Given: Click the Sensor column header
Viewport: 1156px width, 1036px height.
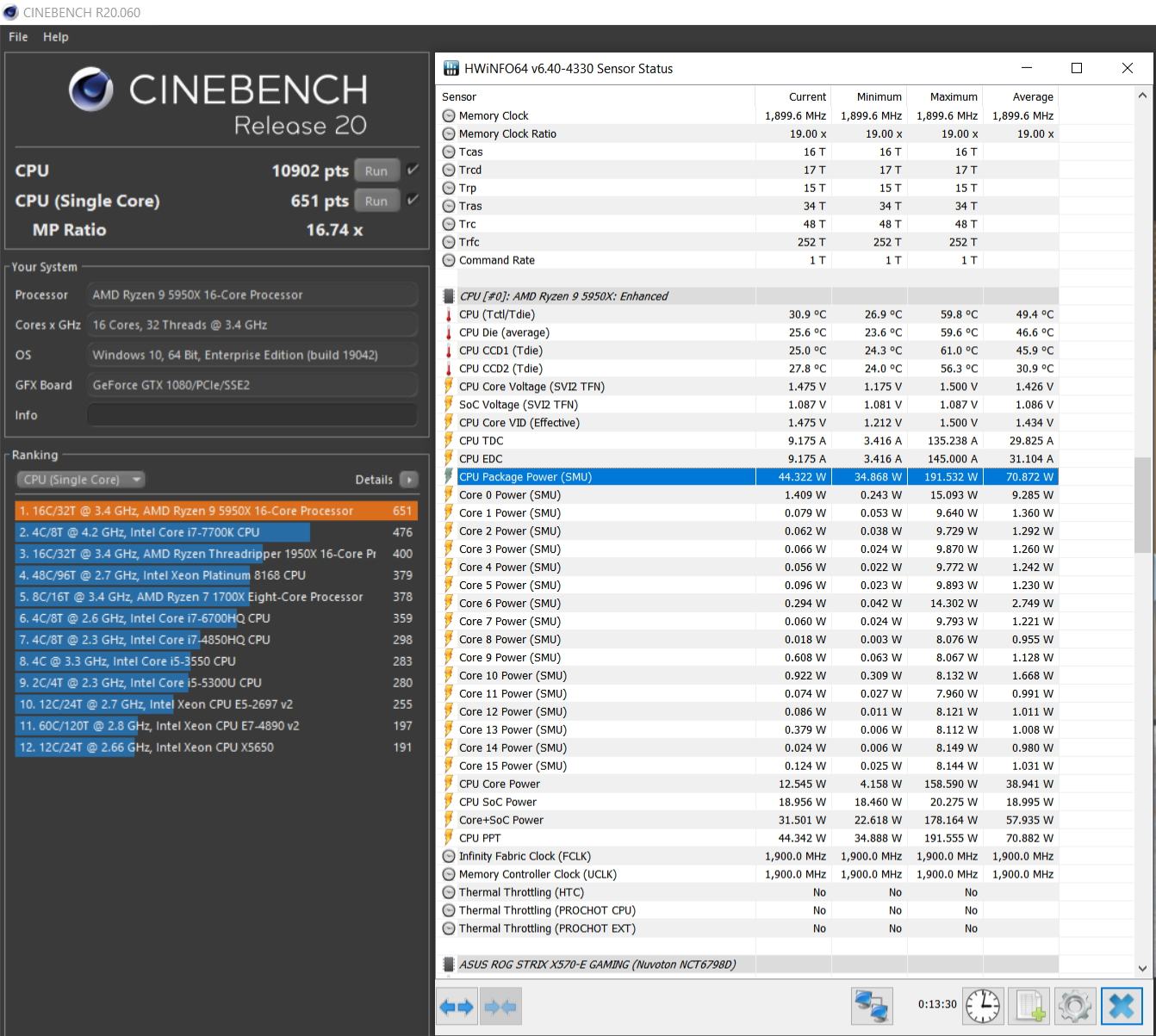Looking at the screenshot, I should coord(596,96).
